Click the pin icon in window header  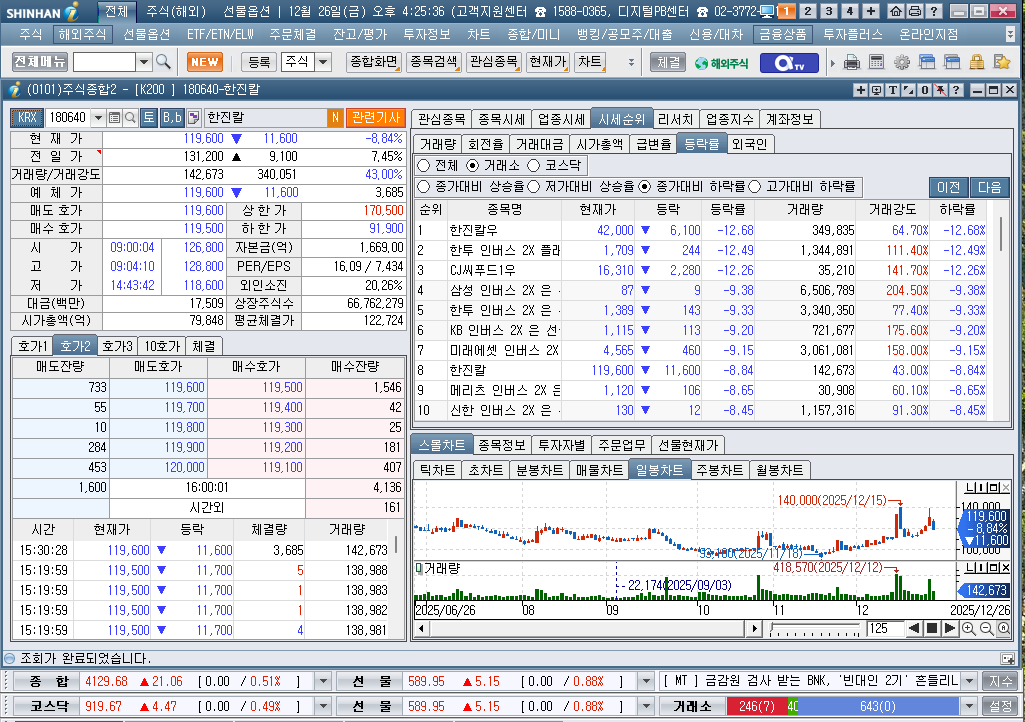point(940,90)
